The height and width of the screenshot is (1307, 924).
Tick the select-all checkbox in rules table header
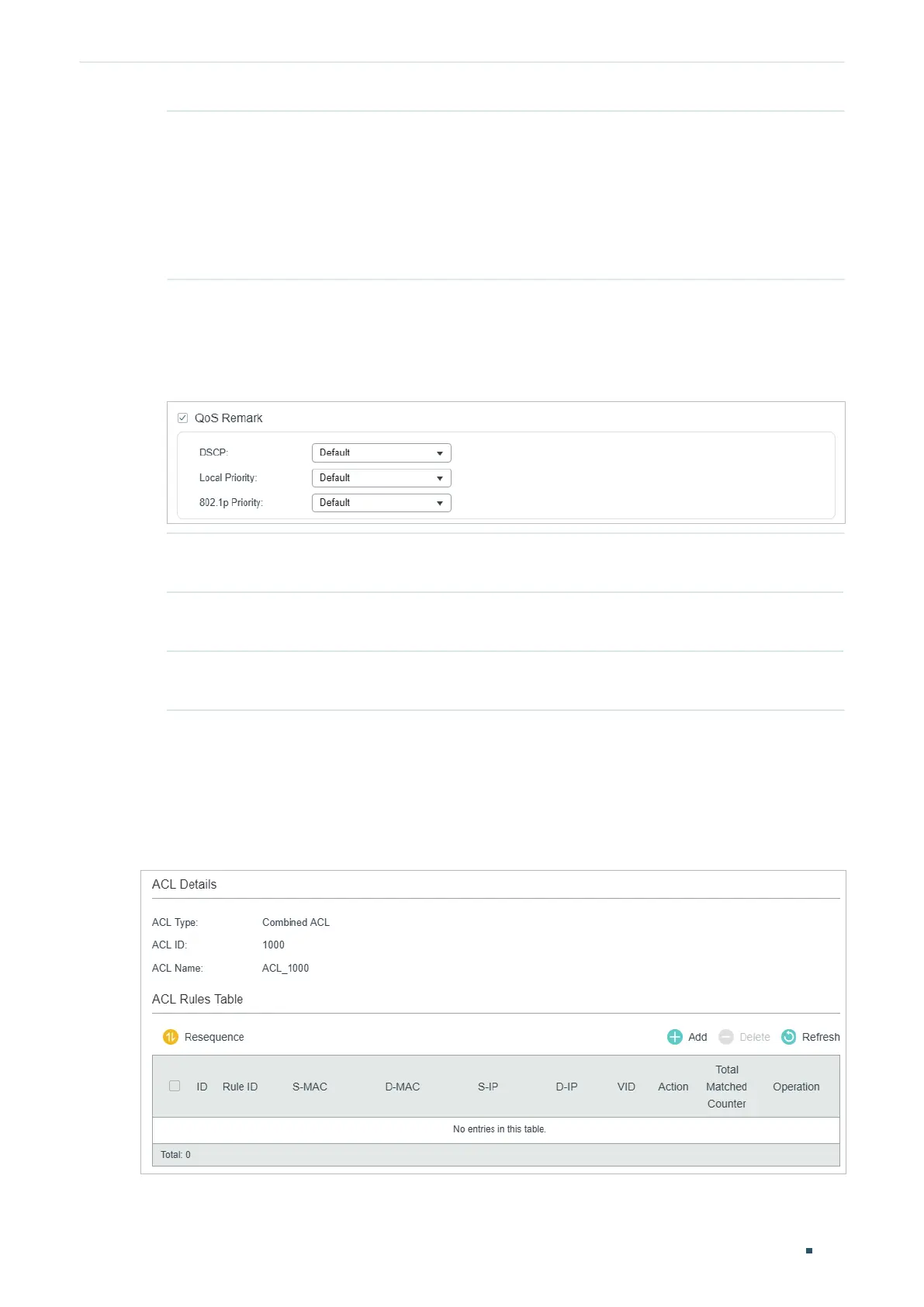point(175,1086)
